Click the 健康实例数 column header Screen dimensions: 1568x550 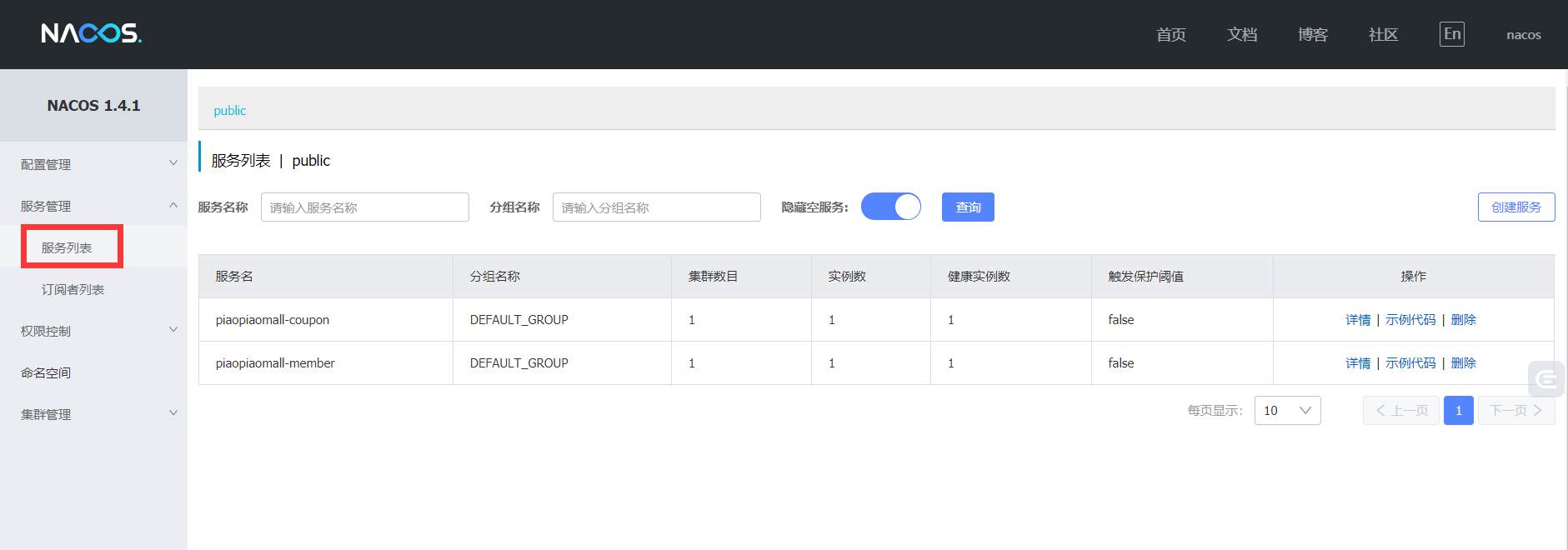pyautogui.click(x=979, y=276)
